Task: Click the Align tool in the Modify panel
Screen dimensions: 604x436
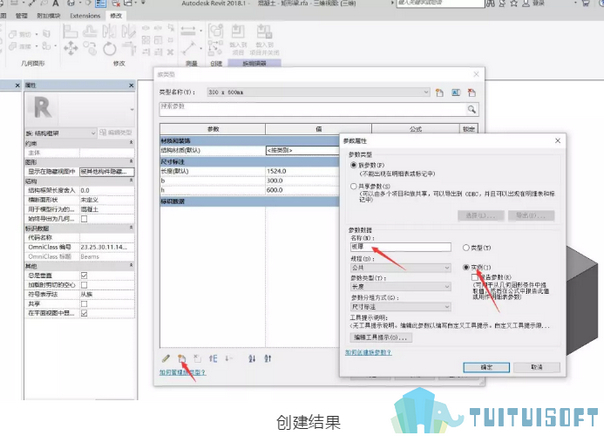Action: pyautogui.click(x=70, y=32)
